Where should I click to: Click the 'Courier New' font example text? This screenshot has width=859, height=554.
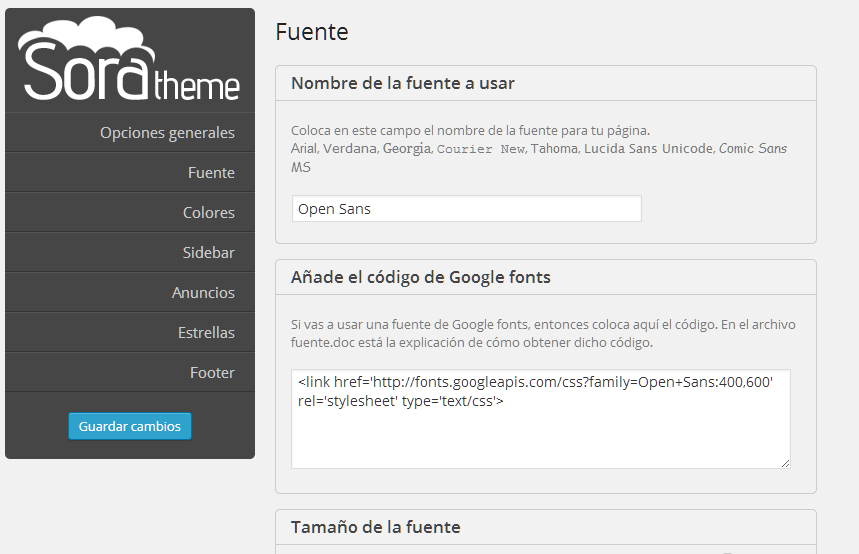point(481,149)
